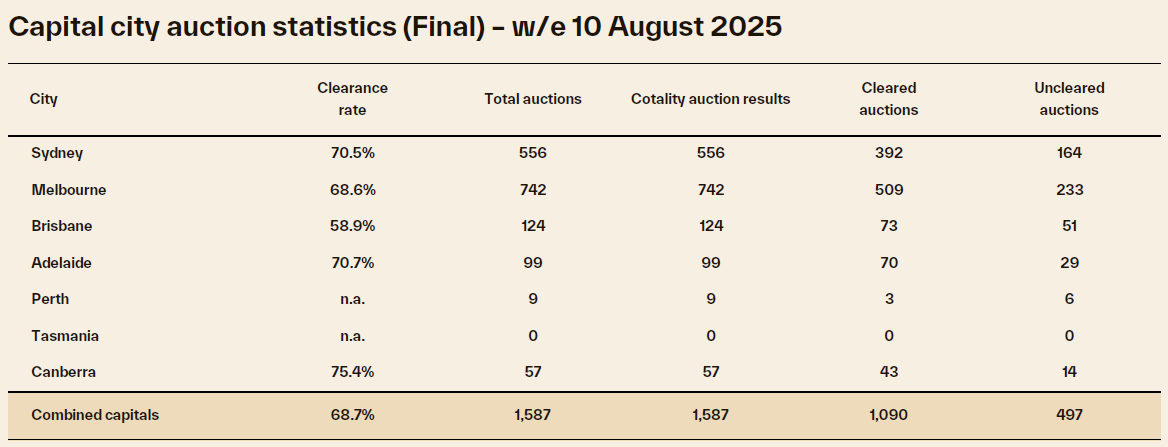Click the Canberra city name

coord(64,372)
